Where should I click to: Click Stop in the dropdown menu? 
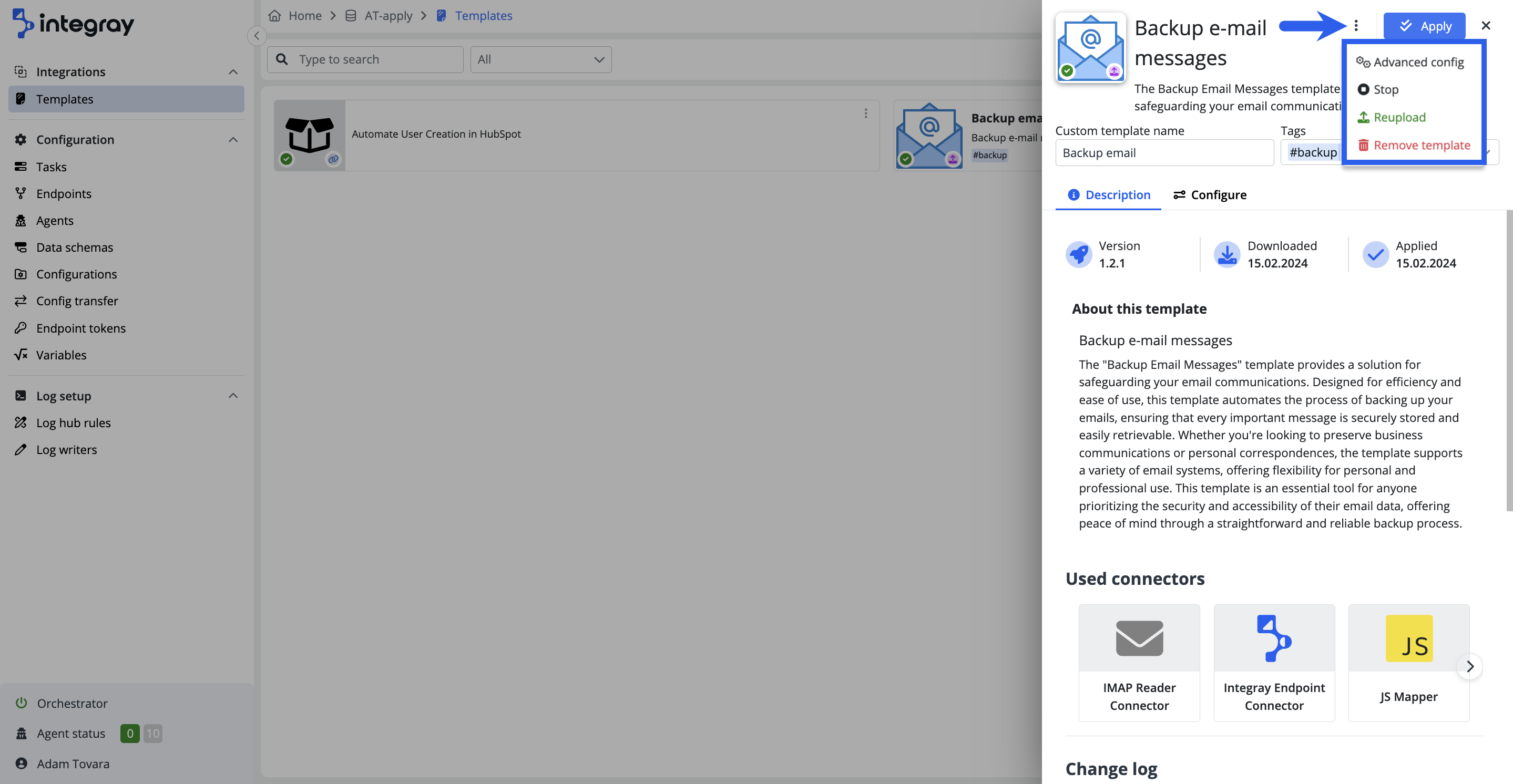tap(1385, 90)
